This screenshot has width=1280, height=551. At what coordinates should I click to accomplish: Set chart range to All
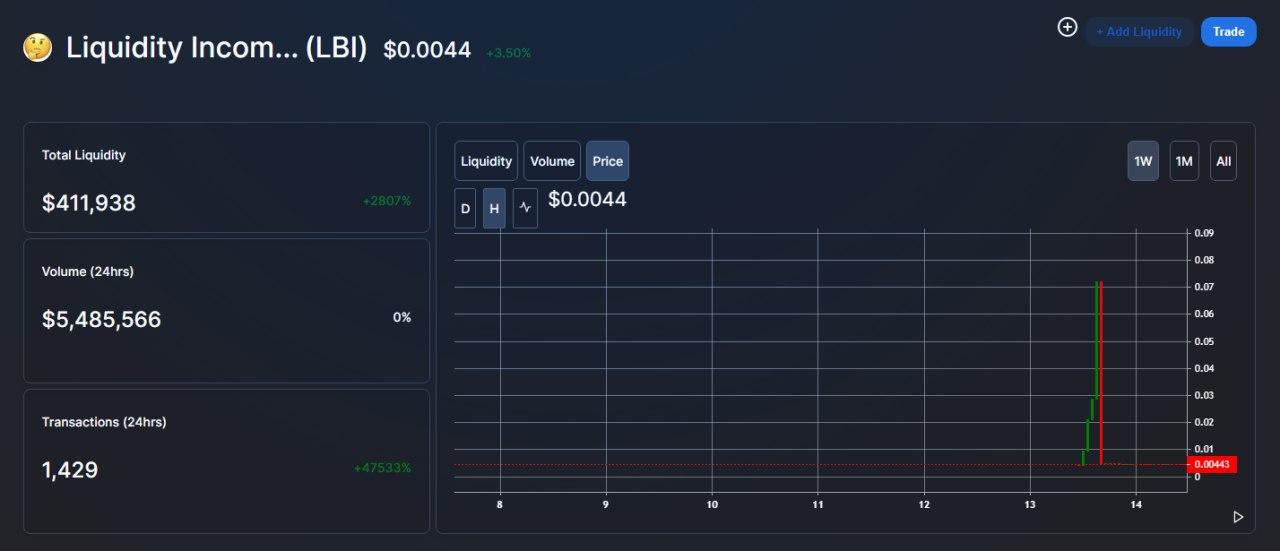pyautogui.click(x=1223, y=161)
